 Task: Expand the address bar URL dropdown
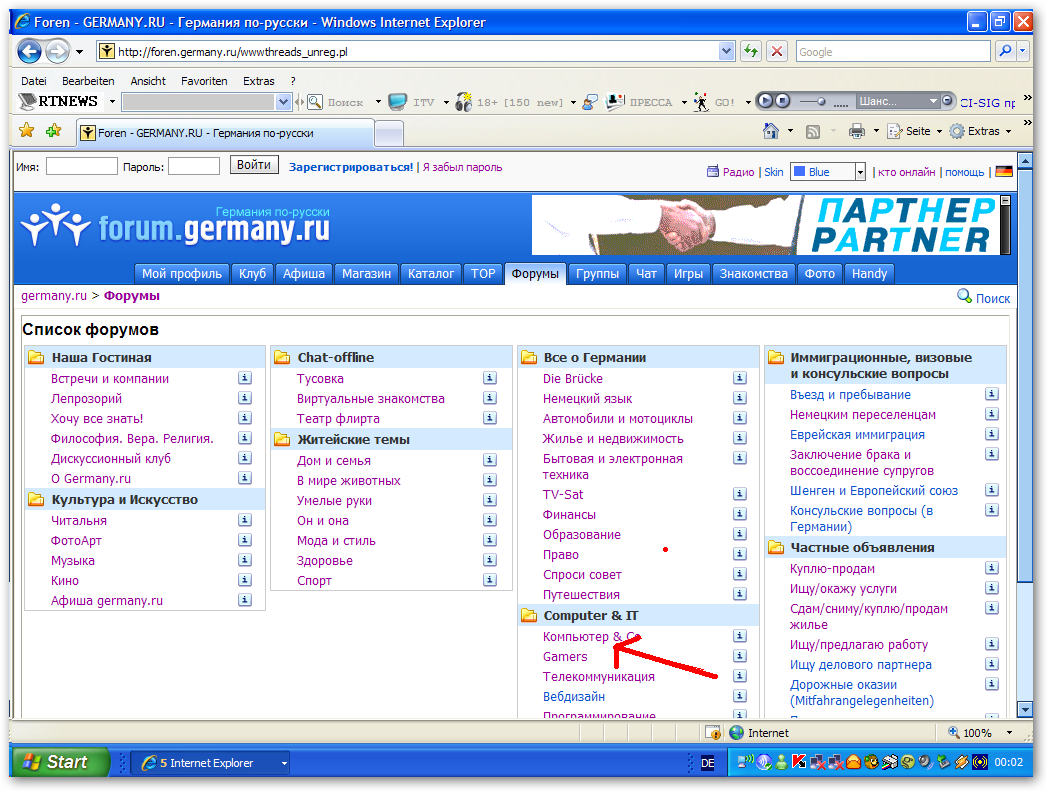tap(727, 51)
